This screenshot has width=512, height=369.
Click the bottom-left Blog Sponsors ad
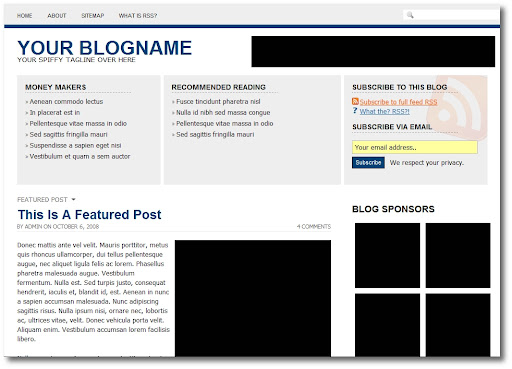click(x=387, y=325)
